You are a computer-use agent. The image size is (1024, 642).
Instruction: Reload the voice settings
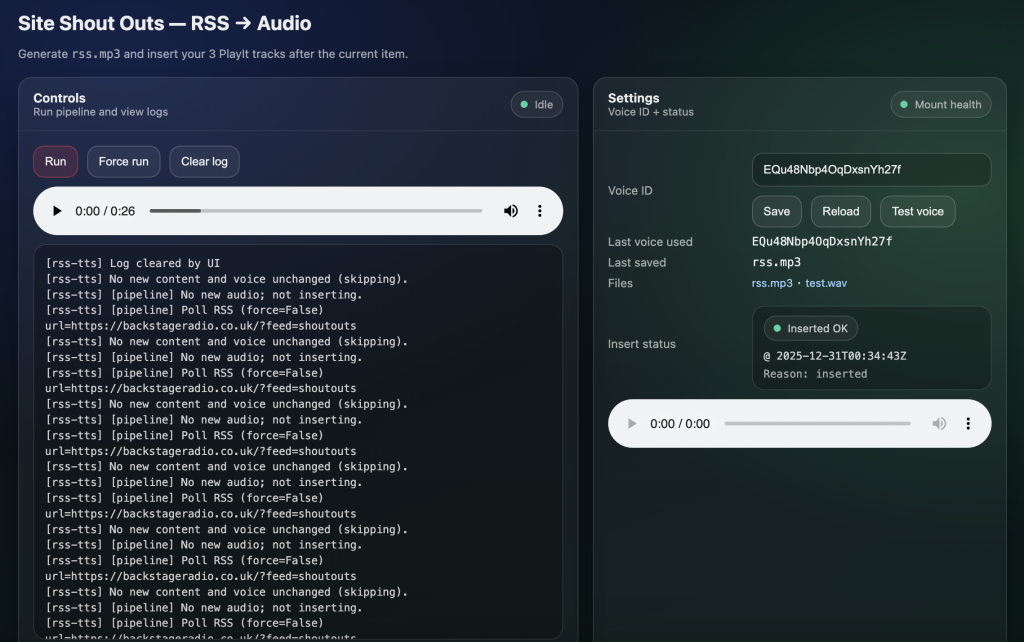[840, 211]
